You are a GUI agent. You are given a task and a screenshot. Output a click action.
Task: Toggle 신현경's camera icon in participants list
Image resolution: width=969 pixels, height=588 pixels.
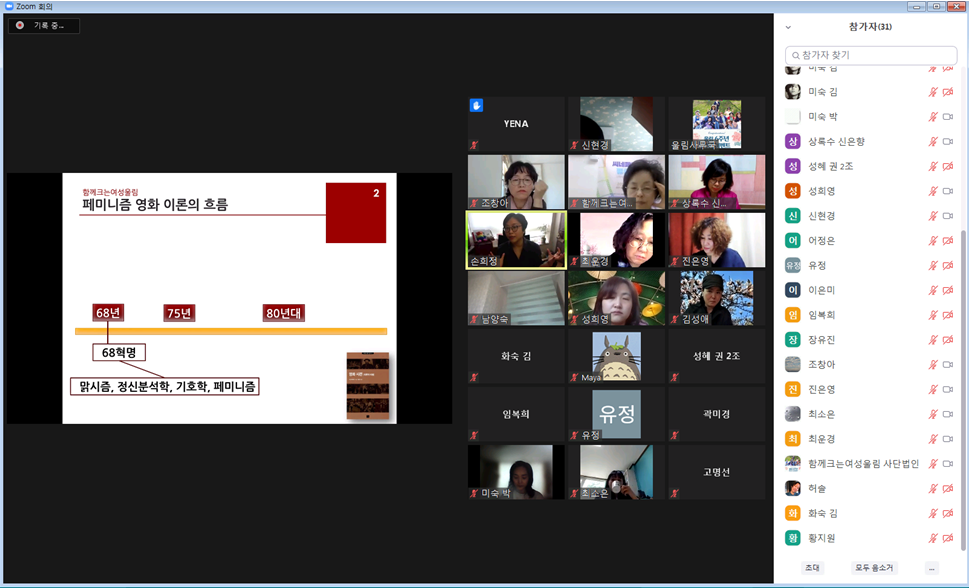pos(948,216)
